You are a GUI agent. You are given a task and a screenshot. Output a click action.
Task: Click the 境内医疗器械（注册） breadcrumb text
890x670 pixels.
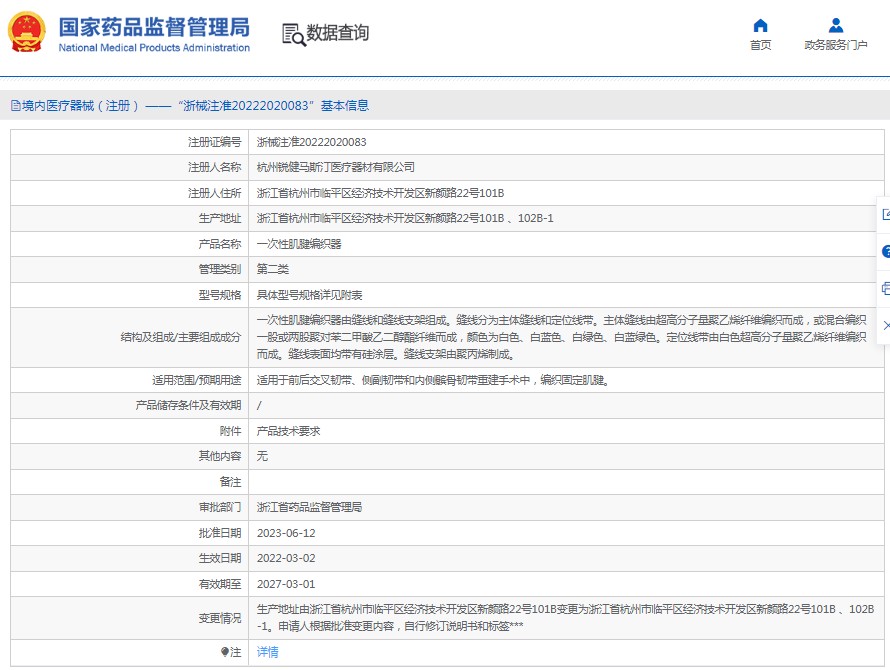[x=80, y=106]
